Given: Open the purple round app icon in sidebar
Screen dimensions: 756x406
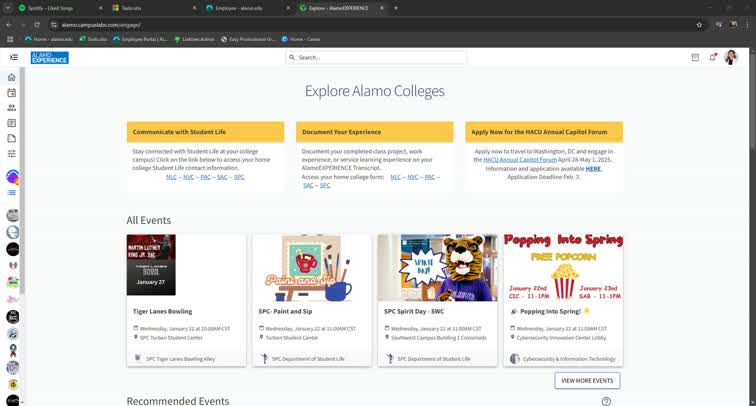Looking at the screenshot, I should [x=13, y=177].
